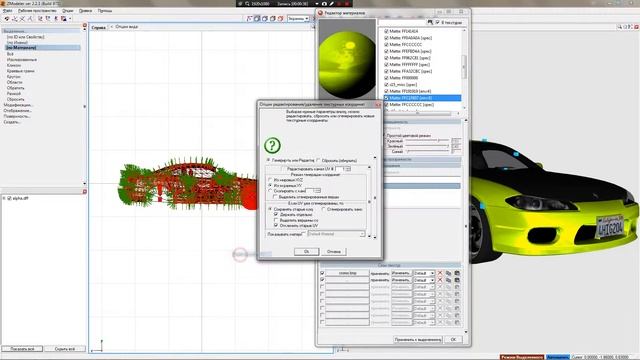
Task: Select [по ID или Свойству] command
Action: pyautogui.click(x=25, y=37)
